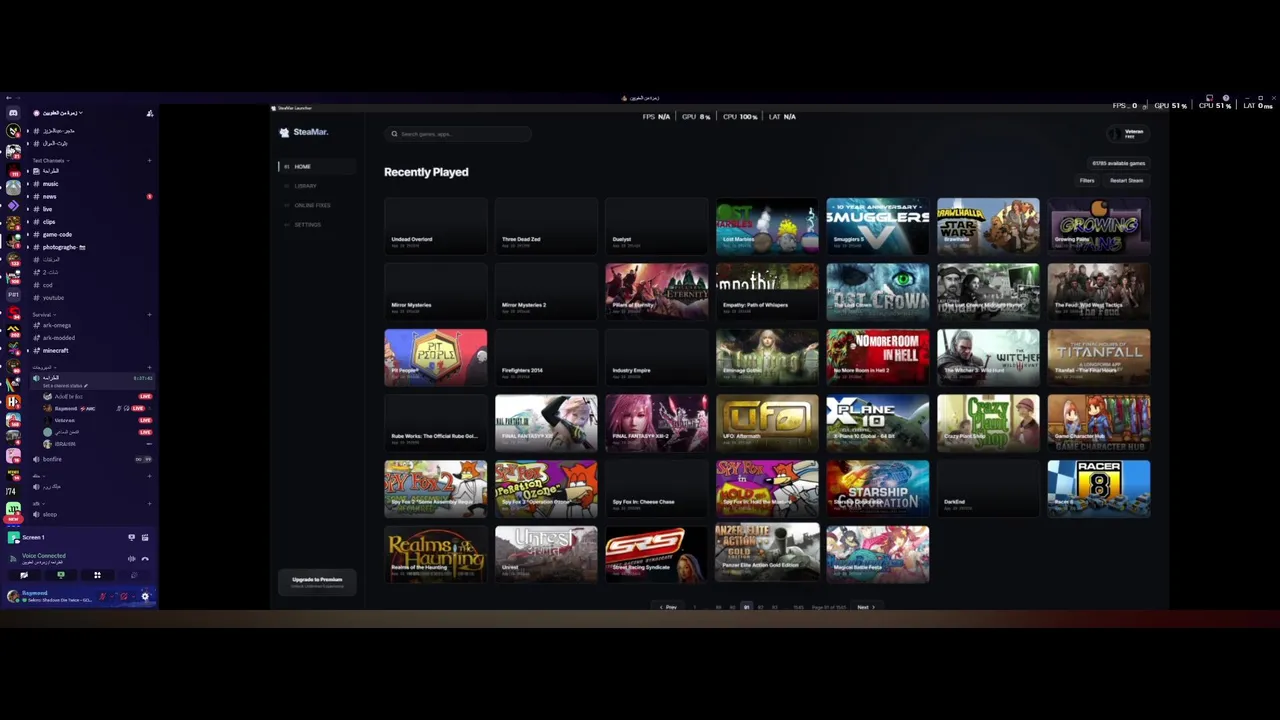The image size is (1280, 720).
Task: Expand threads arrow beside minecraft channel
Action: 28,350
